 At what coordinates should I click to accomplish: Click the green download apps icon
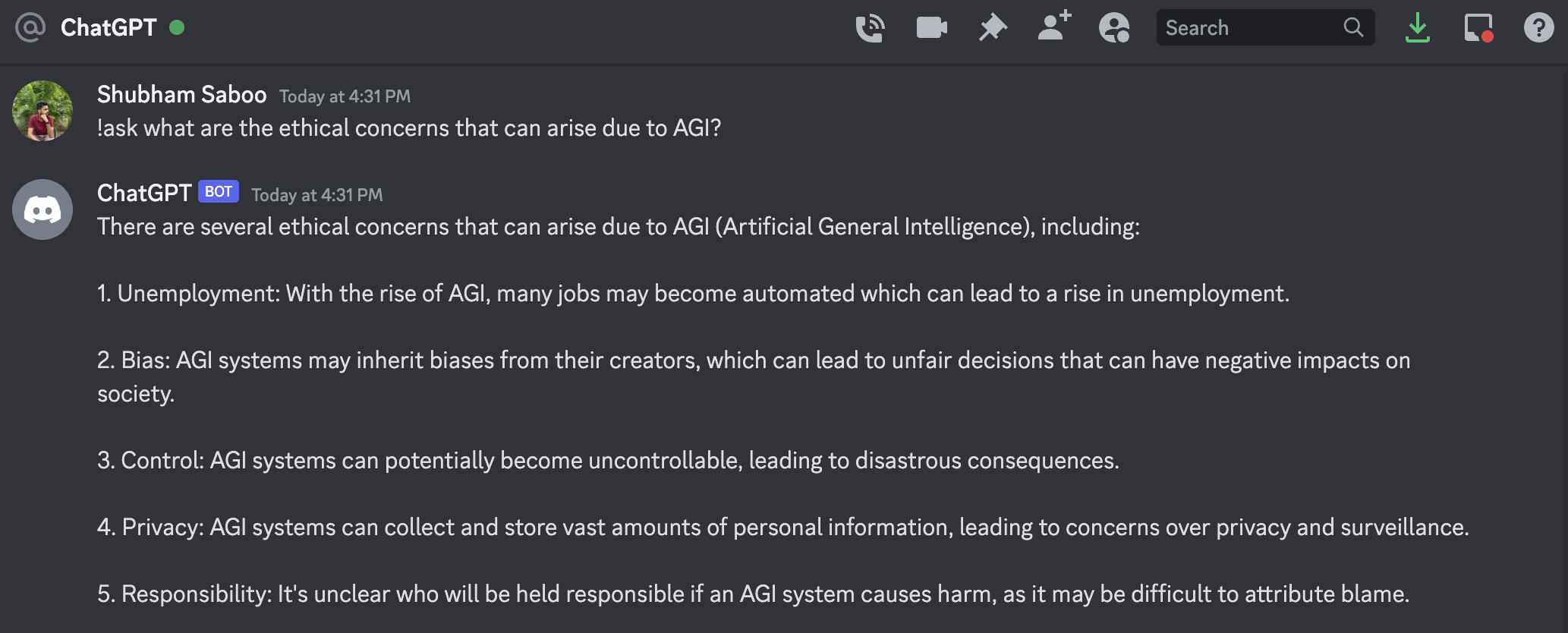pos(1417,28)
